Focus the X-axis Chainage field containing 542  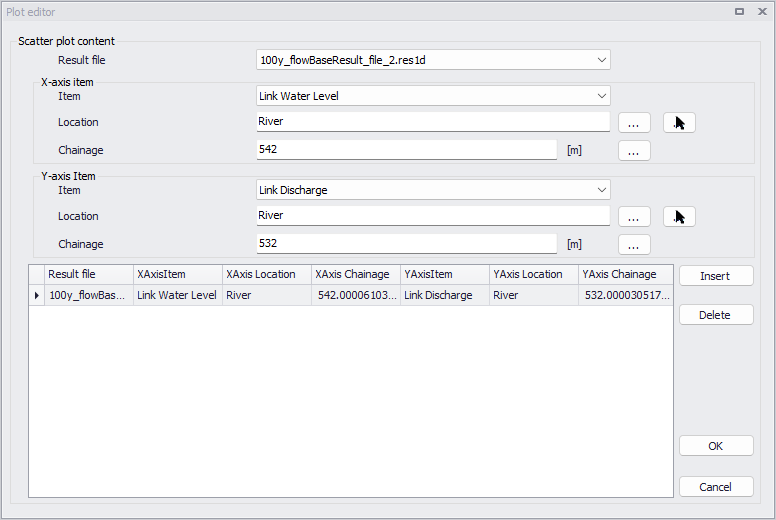pyautogui.click(x=406, y=149)
